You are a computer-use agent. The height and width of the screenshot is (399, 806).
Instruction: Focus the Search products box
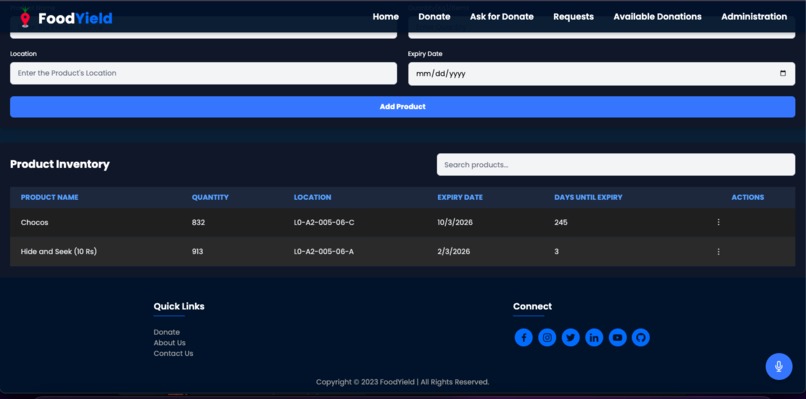click(x=616, y=165)
